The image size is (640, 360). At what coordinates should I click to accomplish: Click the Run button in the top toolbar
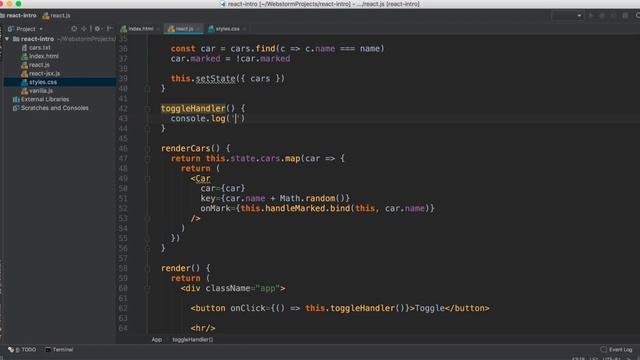[591, 16]
